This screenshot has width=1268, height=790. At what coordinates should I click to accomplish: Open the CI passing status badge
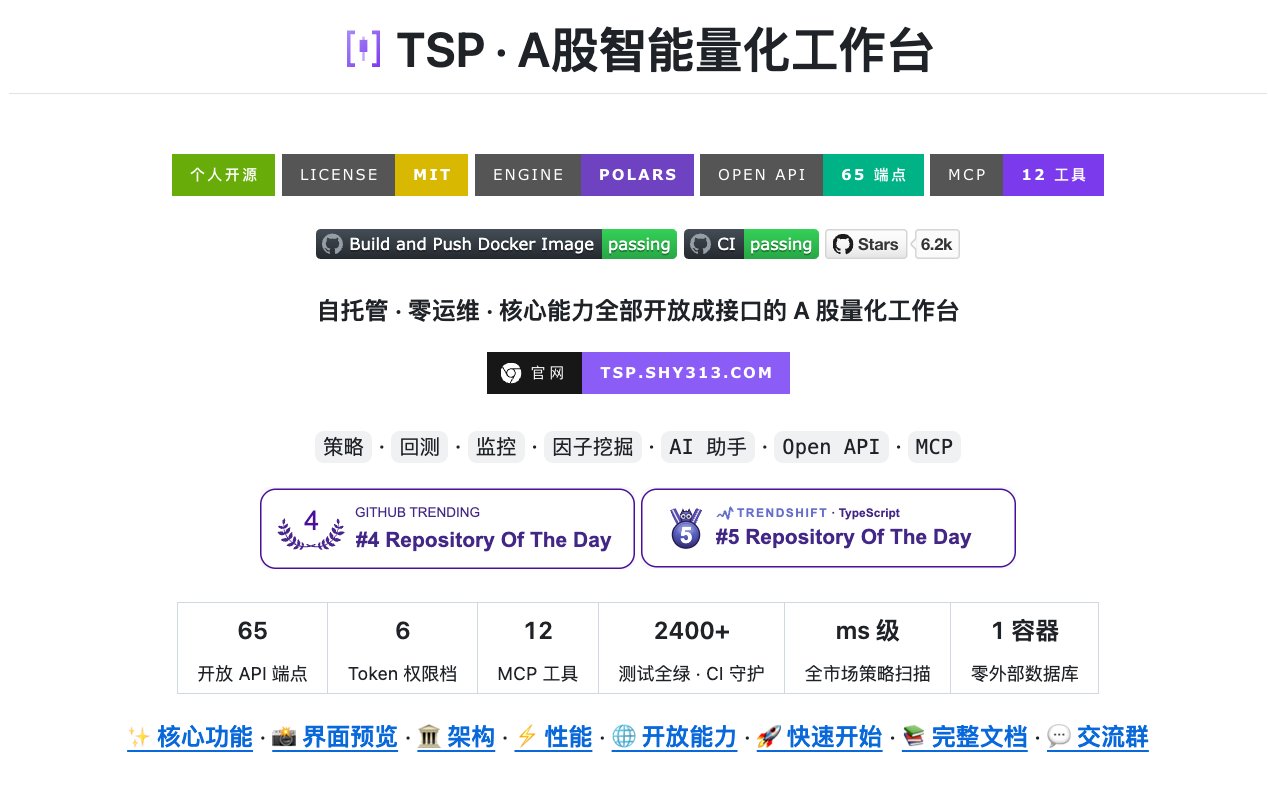tap(751, 244)
